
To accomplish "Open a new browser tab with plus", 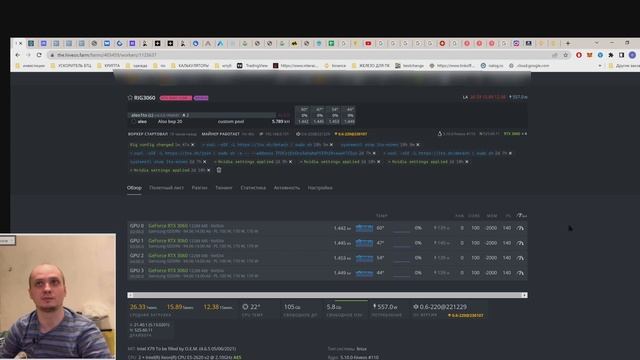I will (x=568, y=43).
